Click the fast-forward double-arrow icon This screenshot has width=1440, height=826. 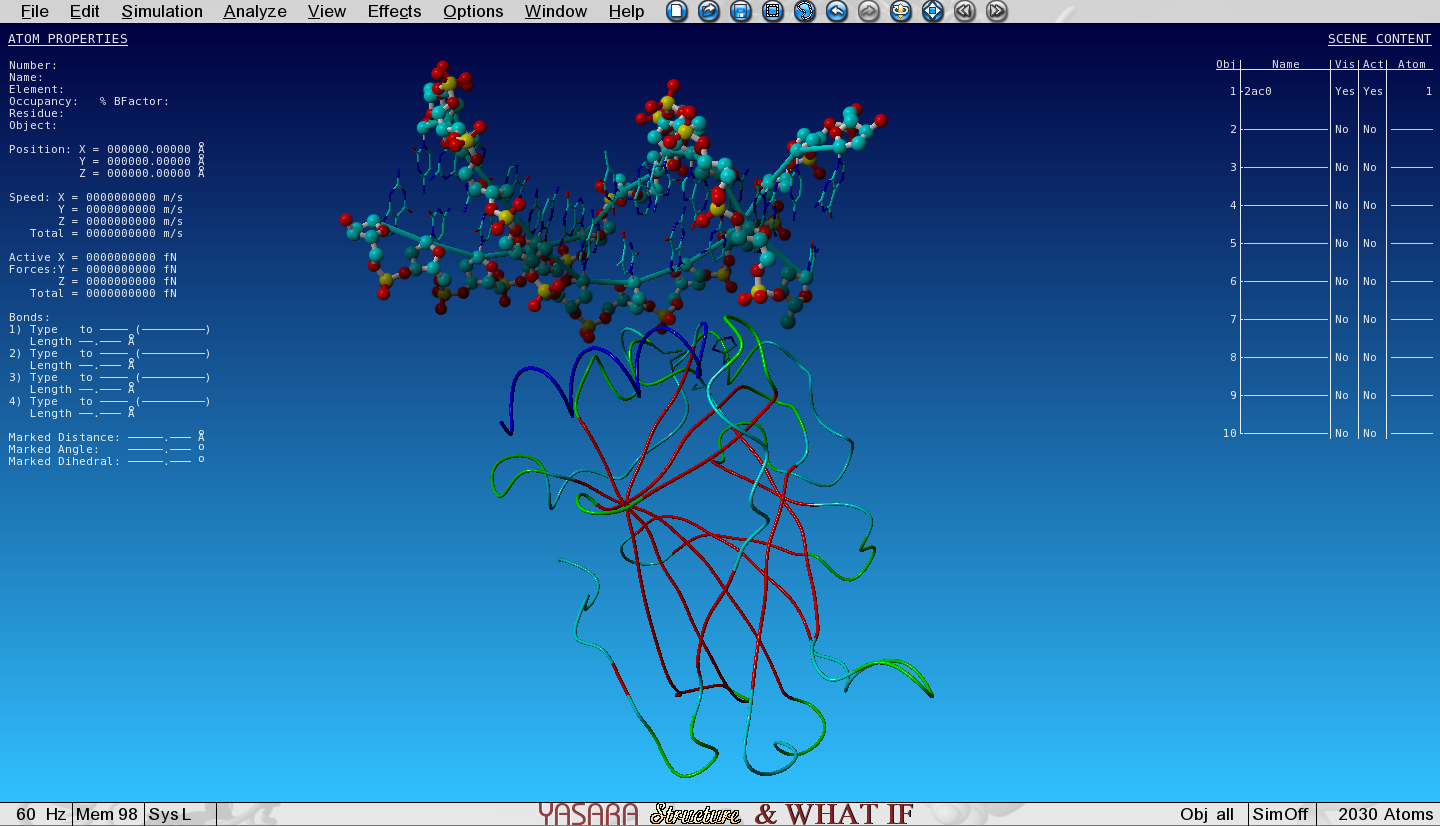997,12
